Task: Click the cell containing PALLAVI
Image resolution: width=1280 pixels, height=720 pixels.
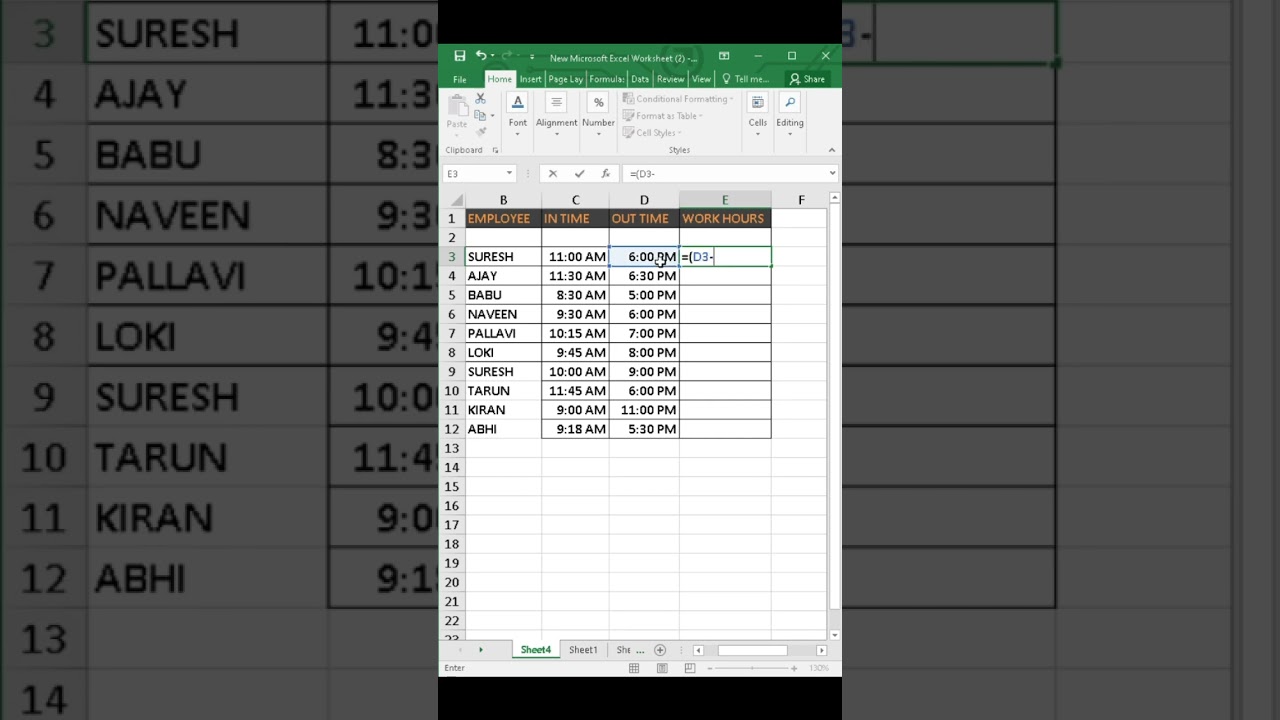Action: coord(503,333)
